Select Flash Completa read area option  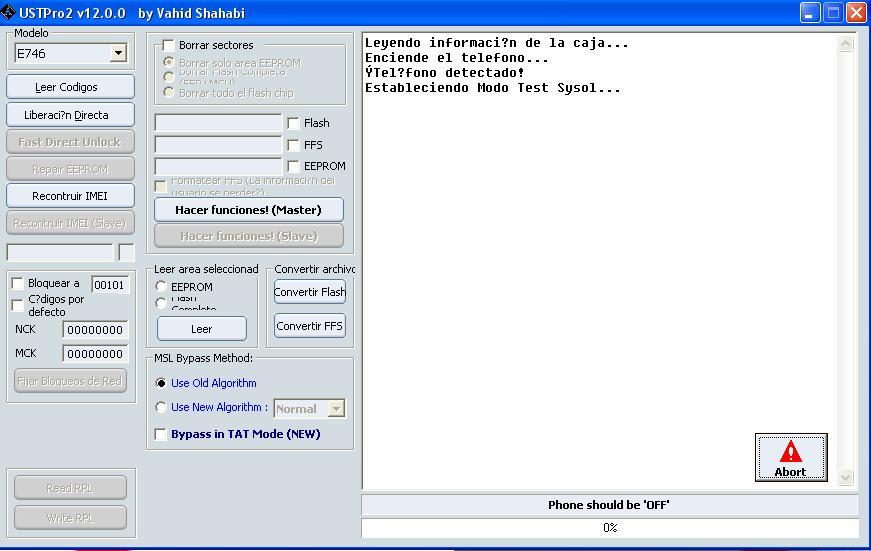coord(161,303)
